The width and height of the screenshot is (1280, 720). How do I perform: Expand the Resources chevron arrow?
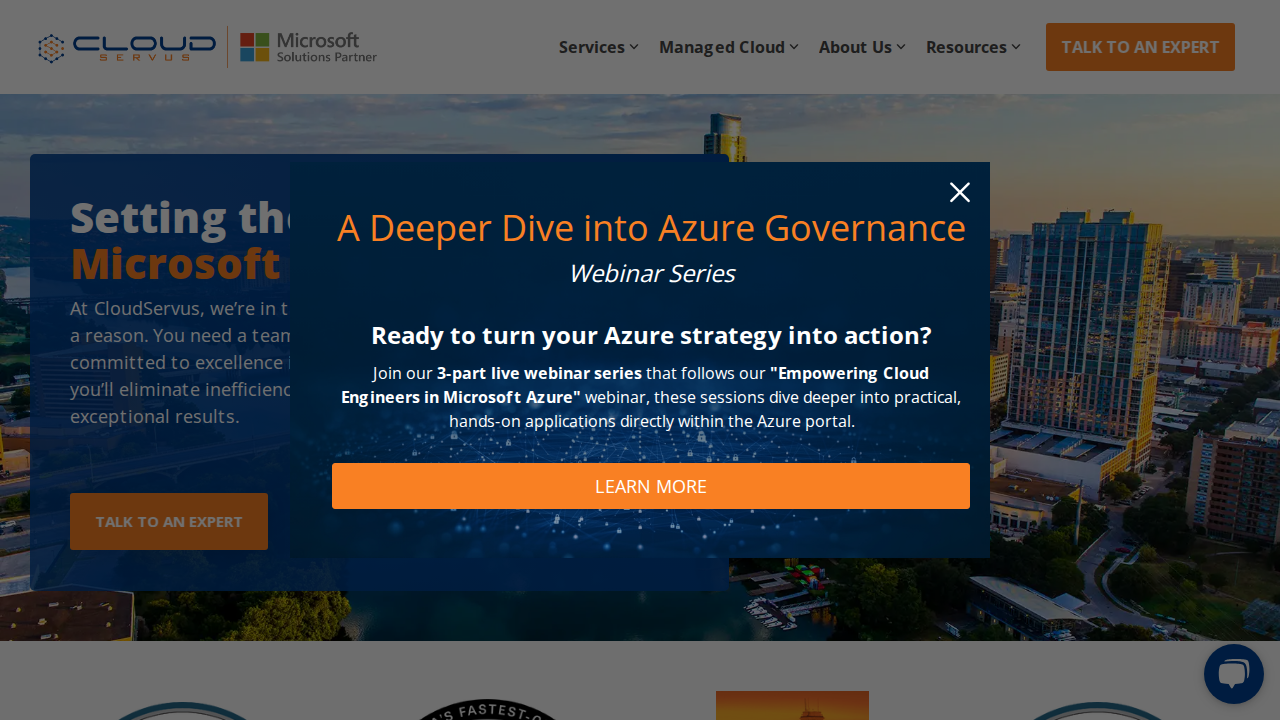(x=1016, y=47)
